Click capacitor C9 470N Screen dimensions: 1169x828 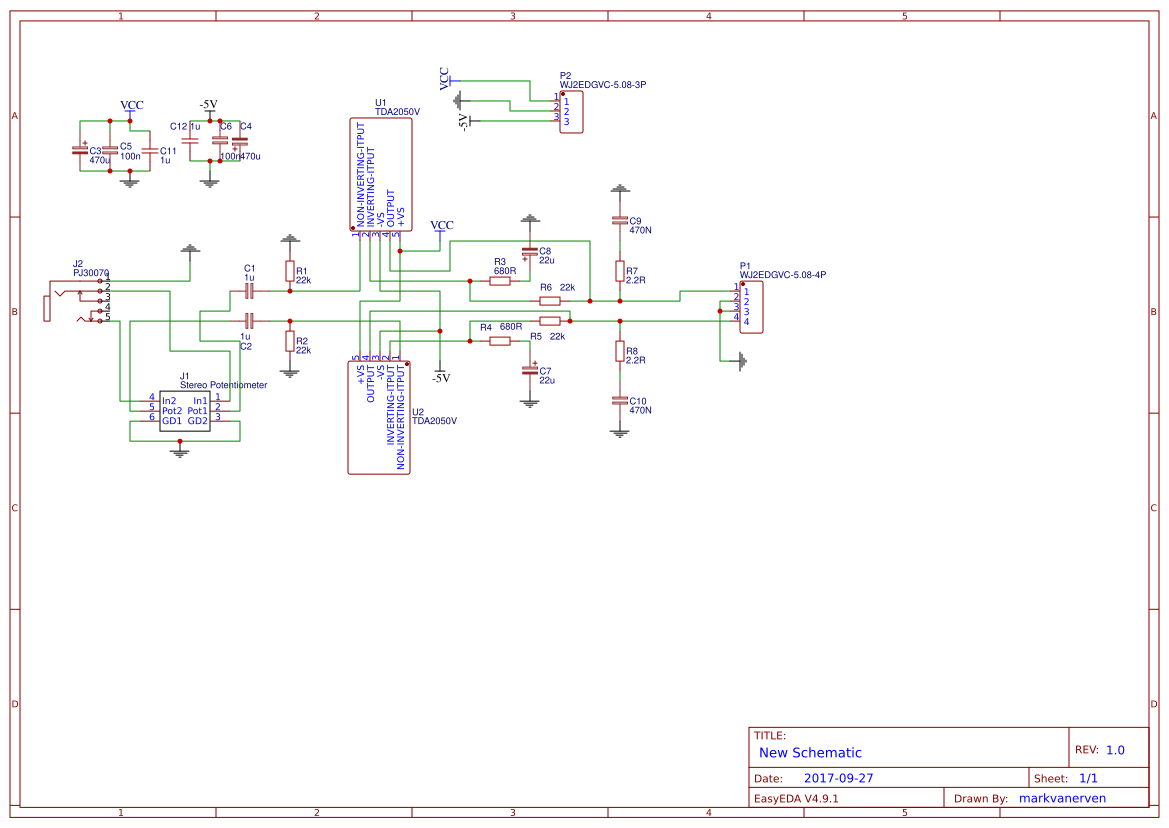coord(621,222)
